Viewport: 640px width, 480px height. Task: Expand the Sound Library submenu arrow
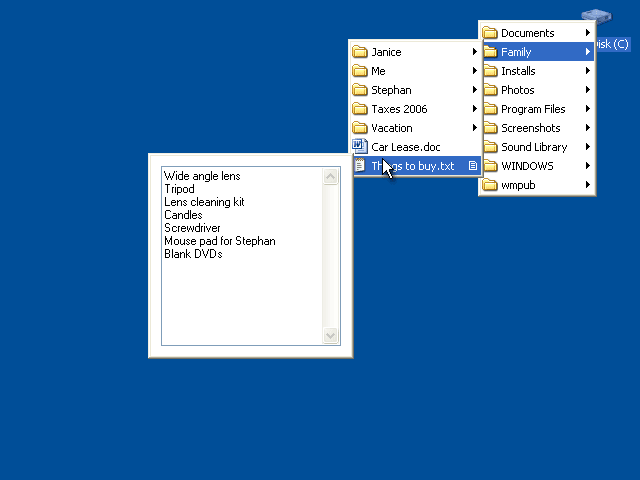pyautogui.click(x=587, y=147)
